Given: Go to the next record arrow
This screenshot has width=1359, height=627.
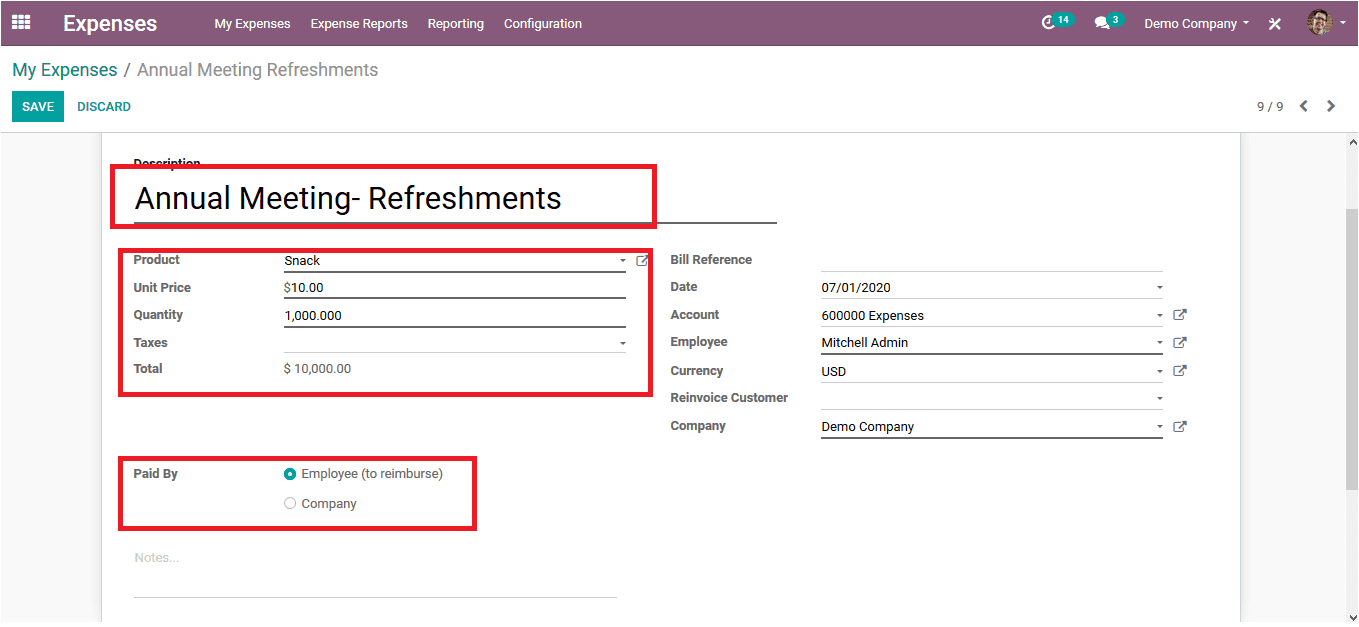Looking at the screenshot, I should click(1330, 106).
